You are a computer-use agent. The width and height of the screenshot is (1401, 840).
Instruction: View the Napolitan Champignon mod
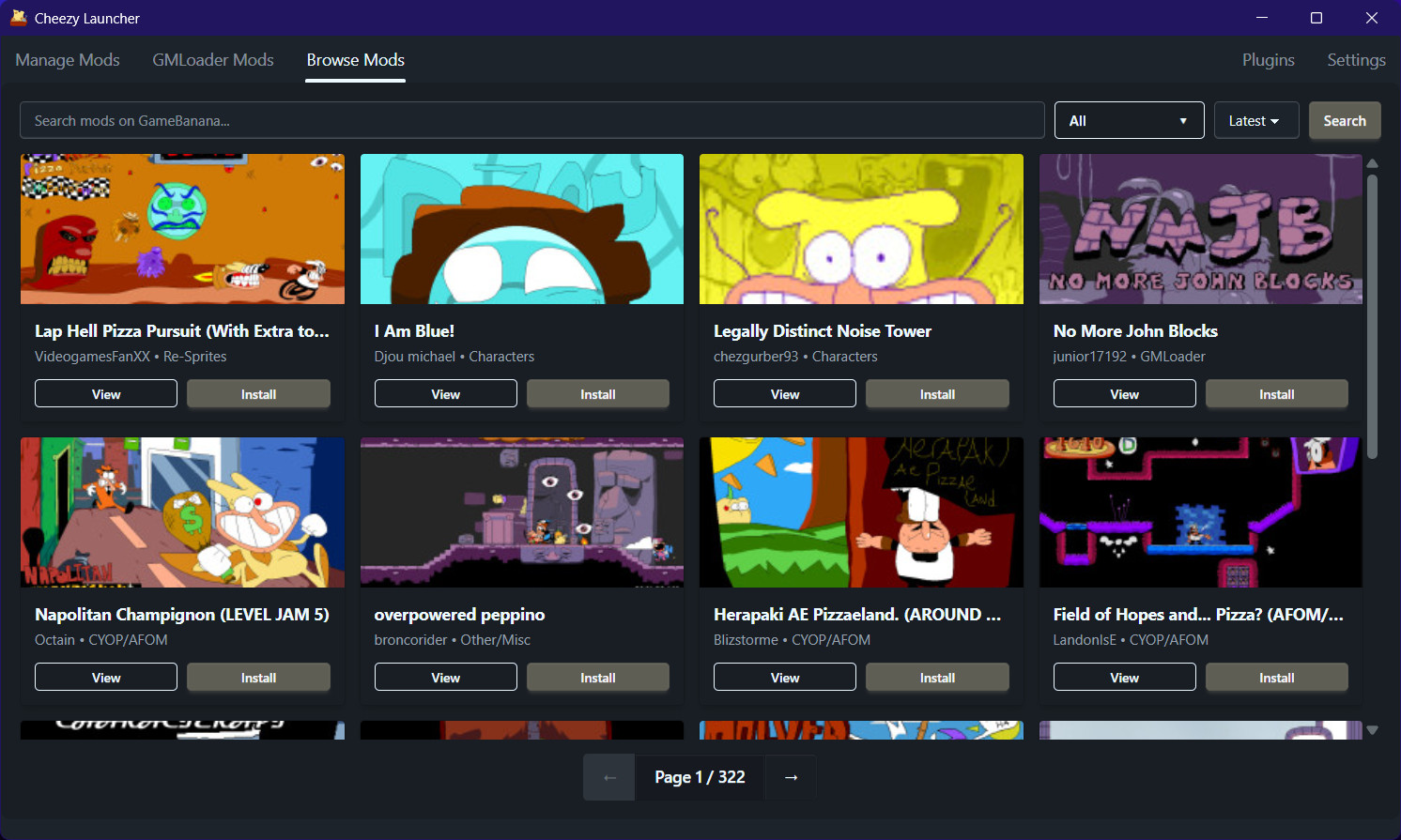pyautogui.click(x=106, y=678)
